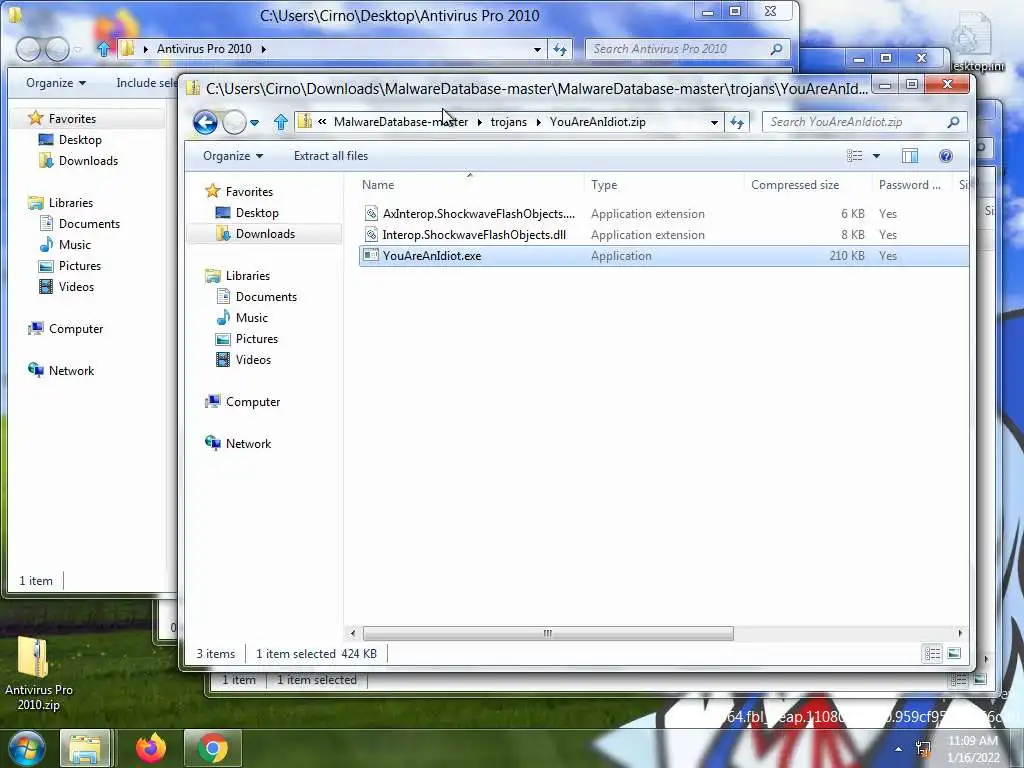
Task: Switch to details view icon in status bar
Action: click(x=932, y=654)
